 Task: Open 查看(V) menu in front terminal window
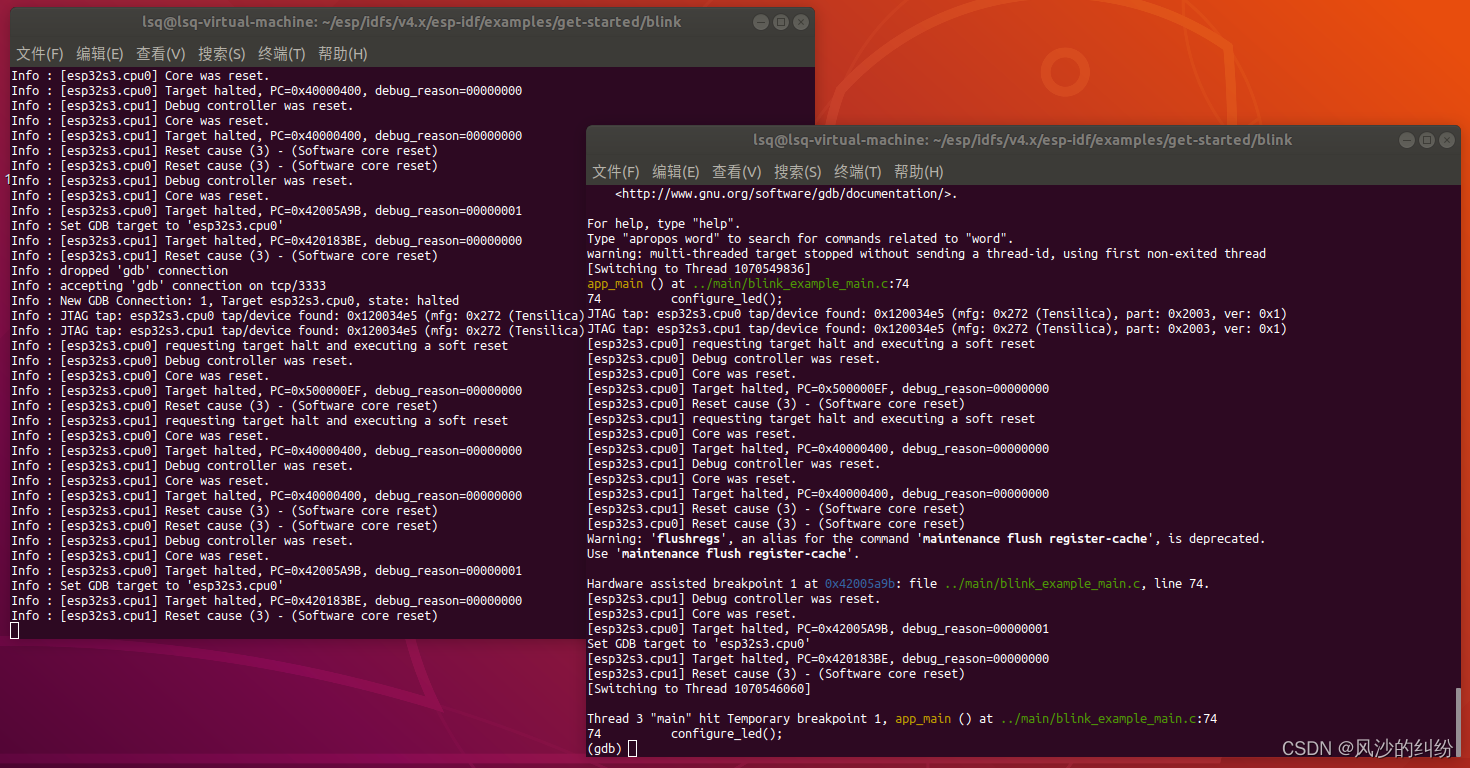tap(736, 172)
